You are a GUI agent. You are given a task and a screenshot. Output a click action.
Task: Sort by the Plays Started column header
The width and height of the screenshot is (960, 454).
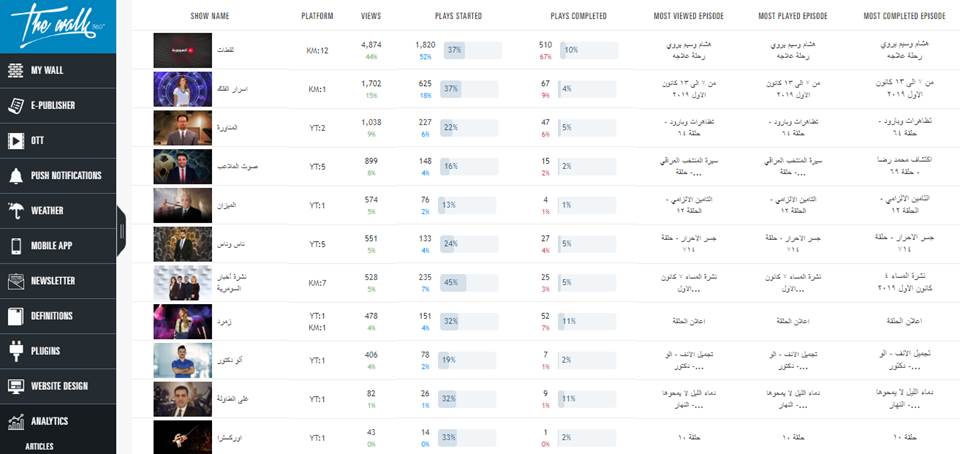pos(458,16)
